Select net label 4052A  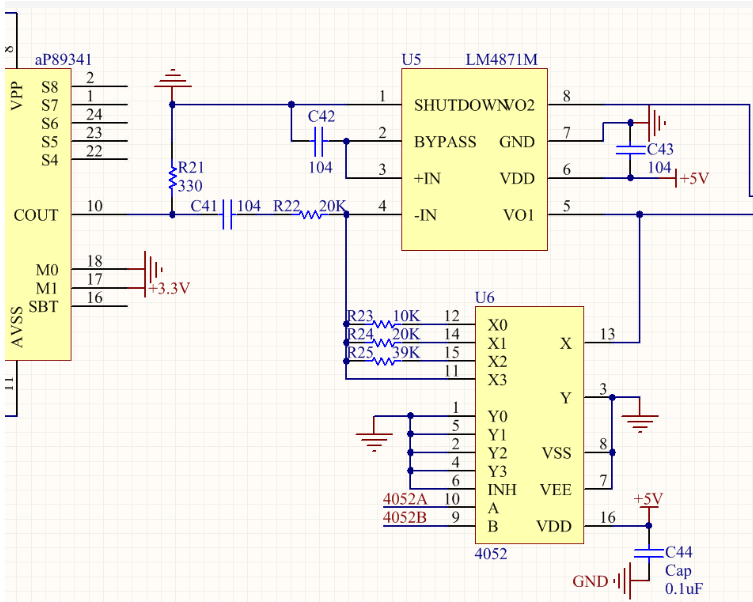(405, 499)
